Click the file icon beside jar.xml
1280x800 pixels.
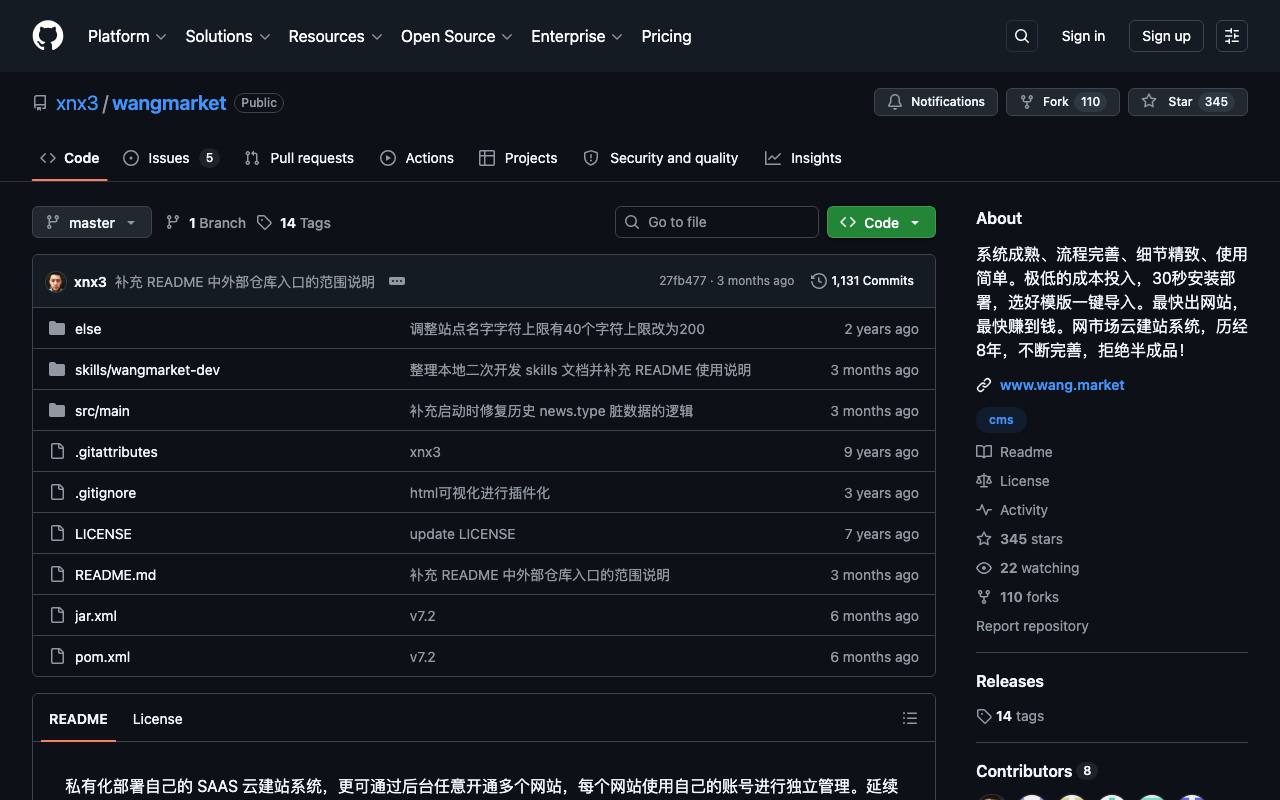pyautogui.click(x=57, y=615)
